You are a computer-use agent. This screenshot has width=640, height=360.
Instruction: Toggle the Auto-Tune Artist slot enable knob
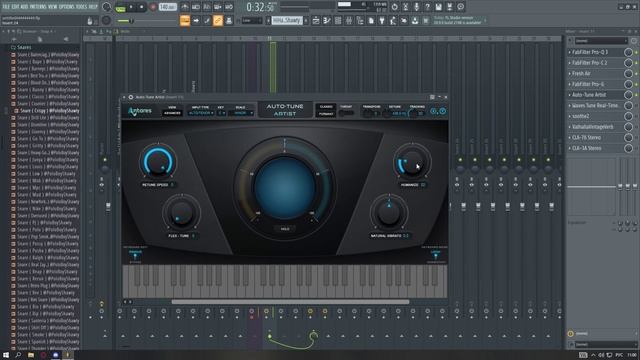[628, 95]
